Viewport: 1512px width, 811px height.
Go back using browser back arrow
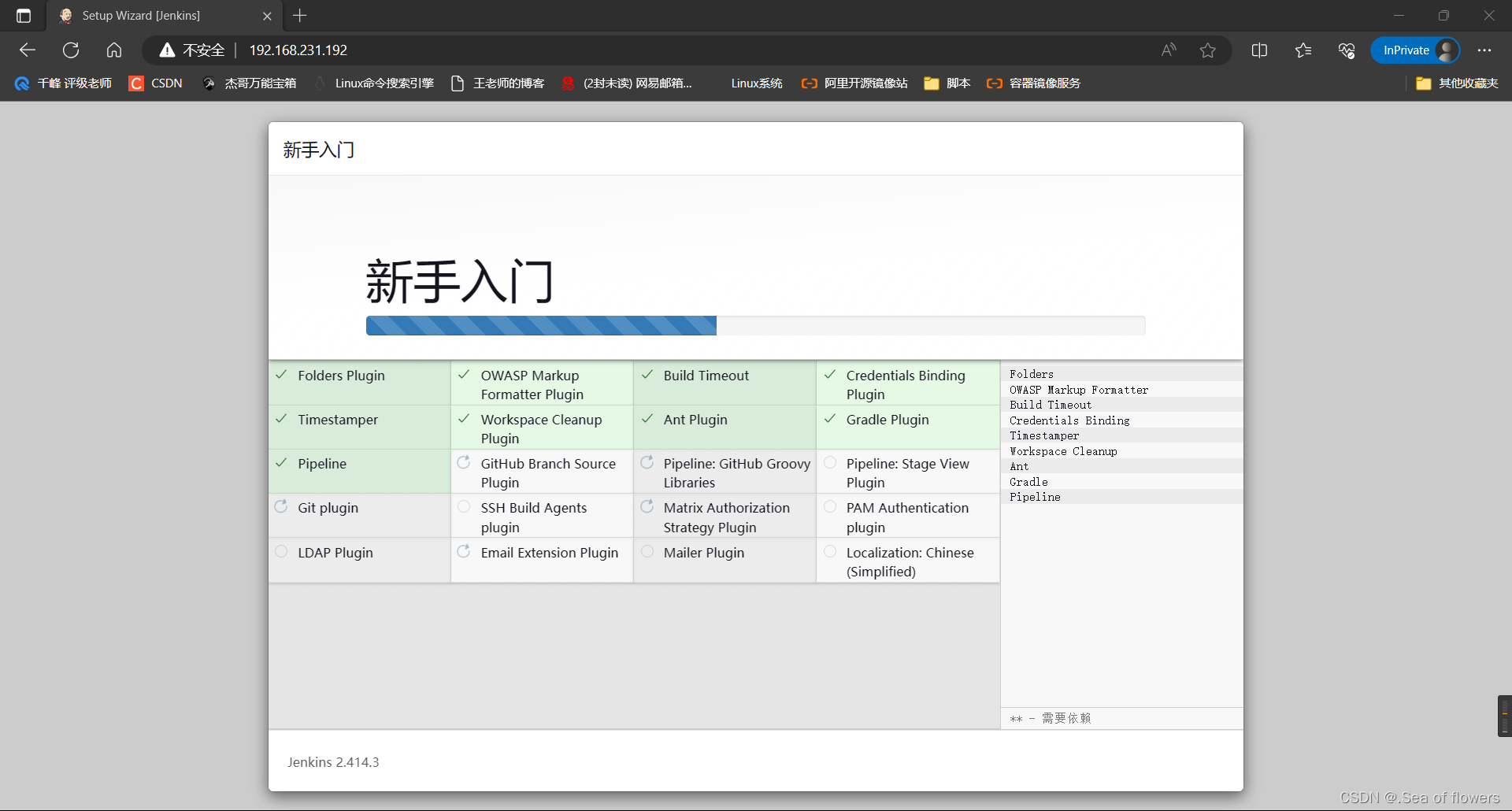tap(28, 50)
